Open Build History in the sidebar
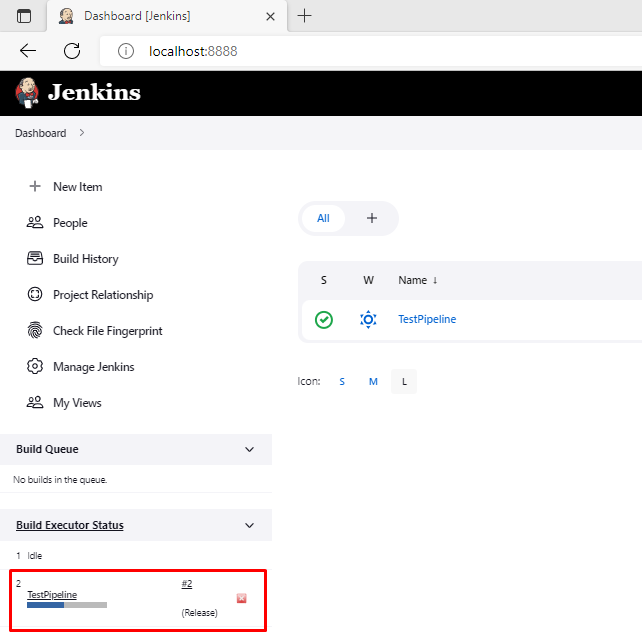Screen dimensions: 642x644 [73, 259]
